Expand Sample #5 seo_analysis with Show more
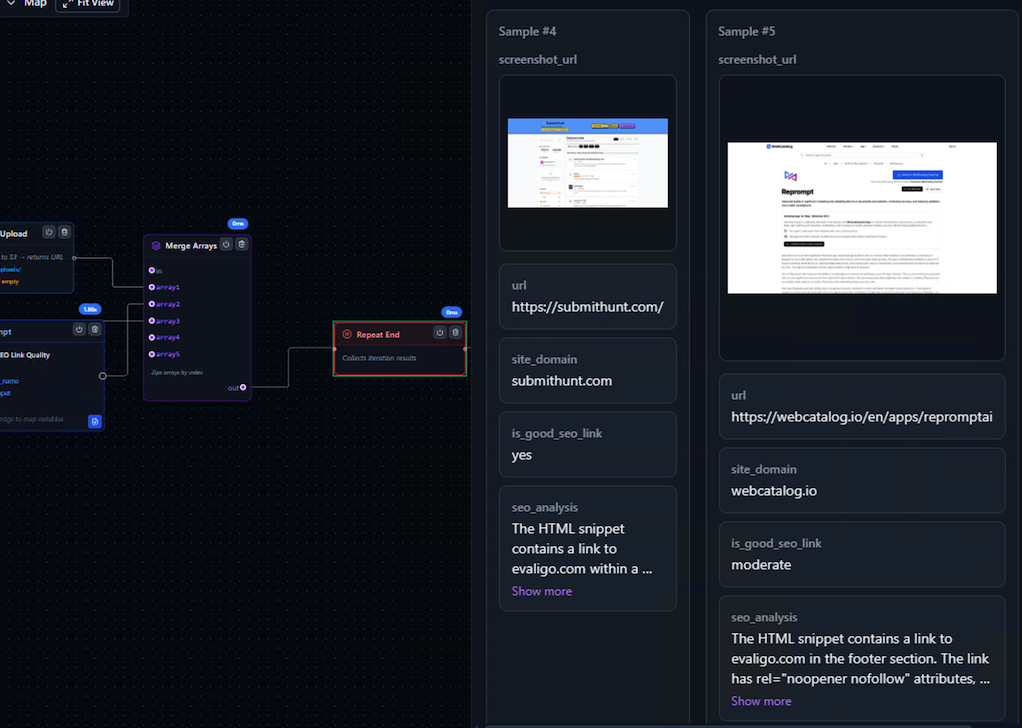Screen dimensions: 1022x728 click(x=760, y=701)
